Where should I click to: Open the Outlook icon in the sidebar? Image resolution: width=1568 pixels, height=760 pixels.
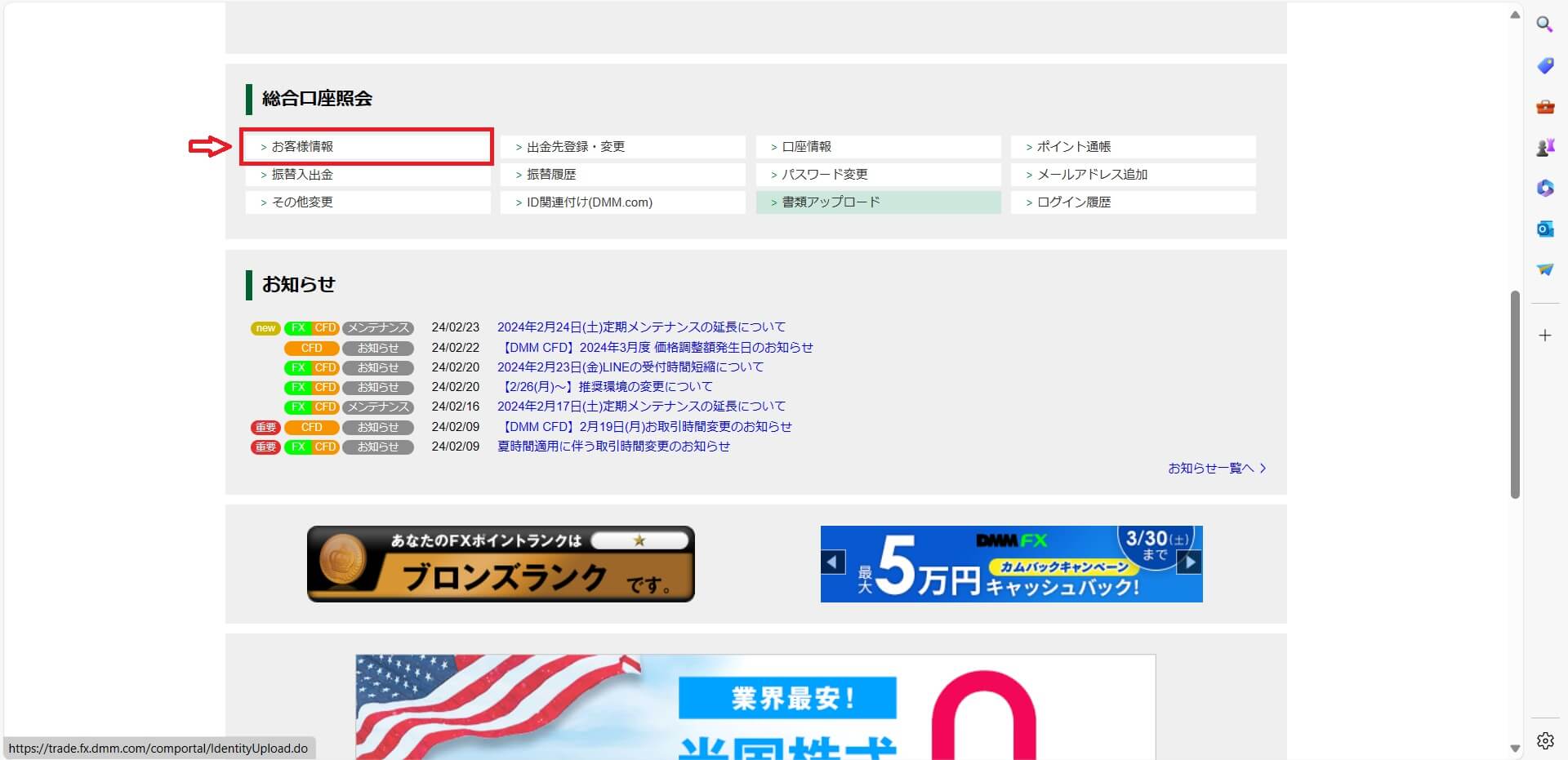click(x=1544, y=229)
